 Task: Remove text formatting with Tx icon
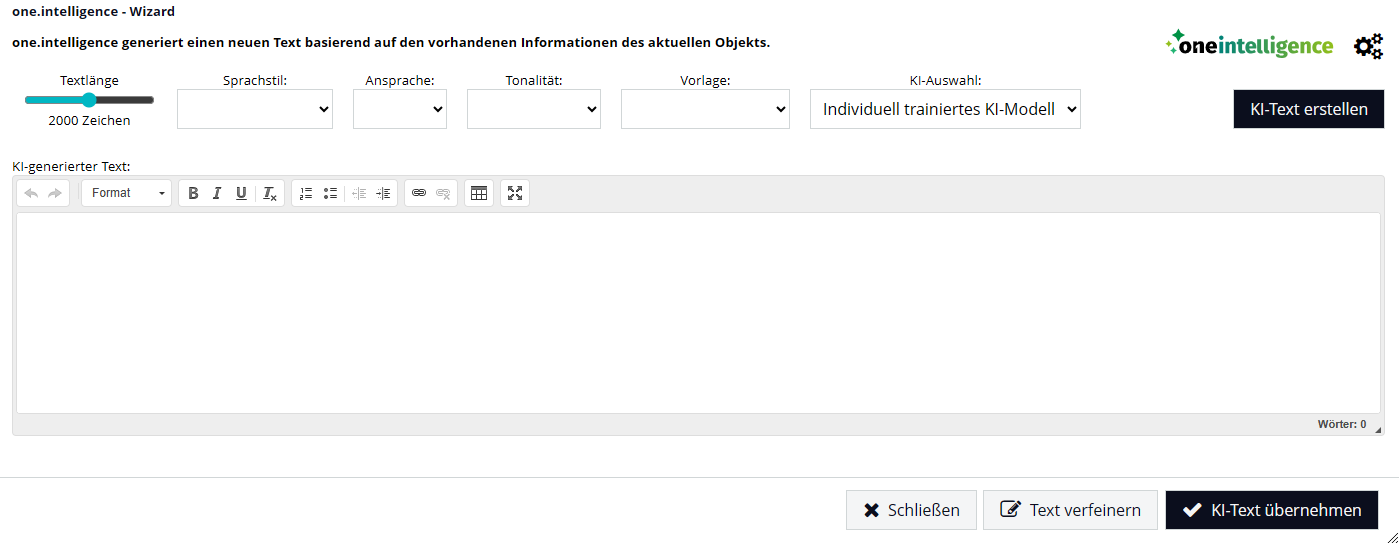pos(270,193)
